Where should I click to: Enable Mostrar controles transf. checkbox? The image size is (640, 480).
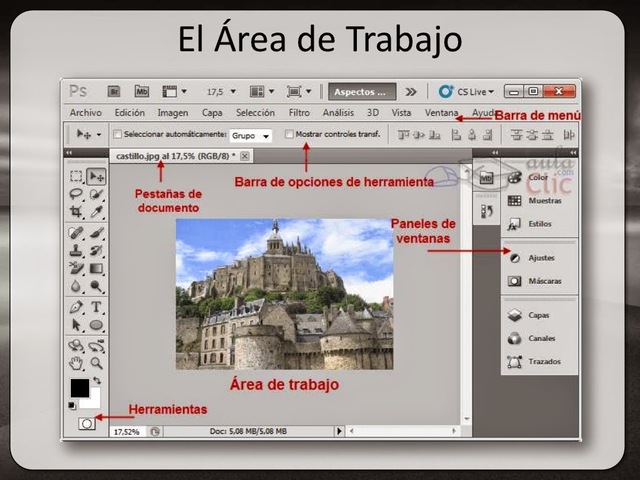click(289, 134)
